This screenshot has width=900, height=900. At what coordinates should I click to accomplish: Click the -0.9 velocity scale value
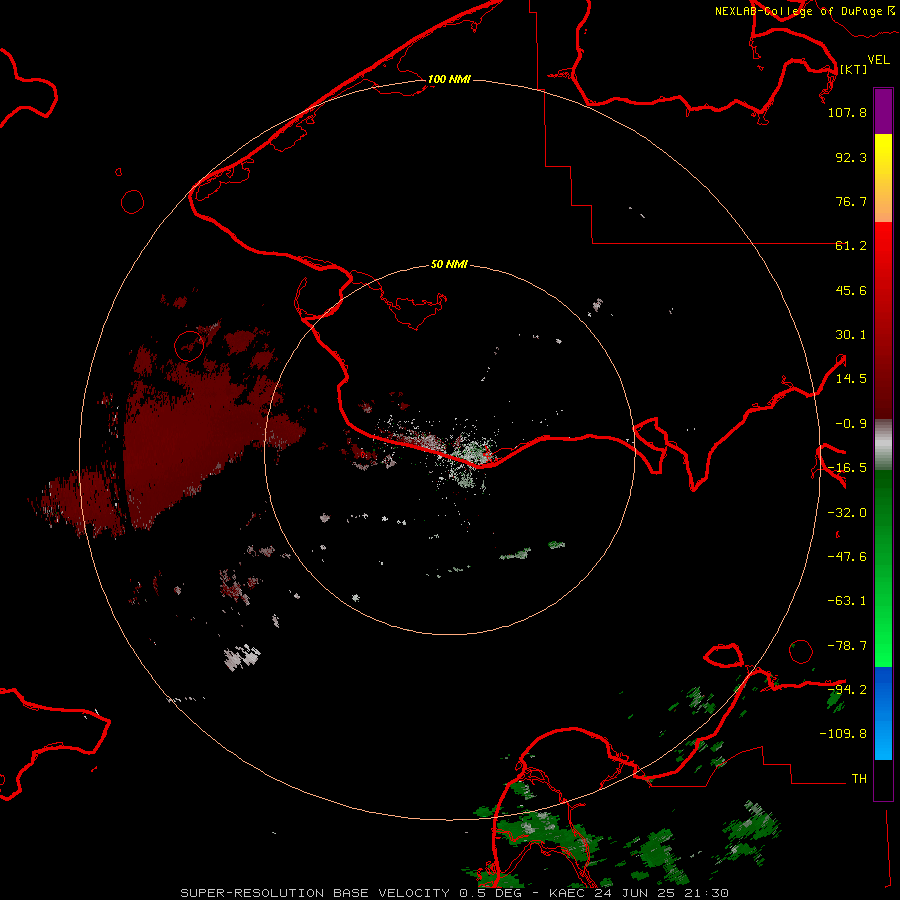(x=851, y=424)
